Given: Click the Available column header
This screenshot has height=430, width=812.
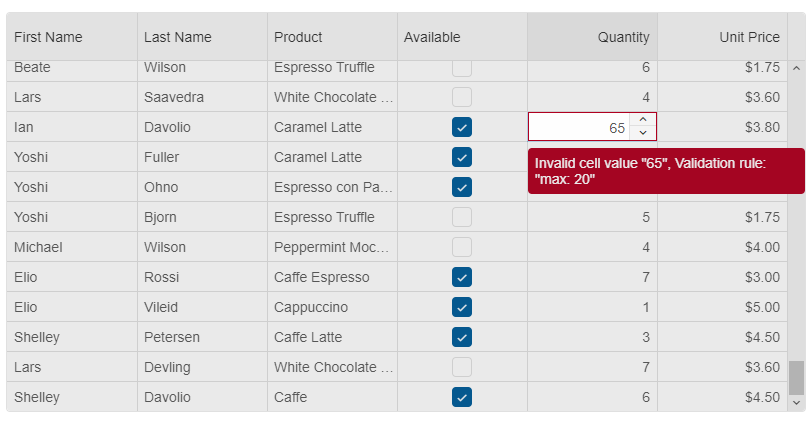Looking at the screenshot, I should click(x=432, y=37).
